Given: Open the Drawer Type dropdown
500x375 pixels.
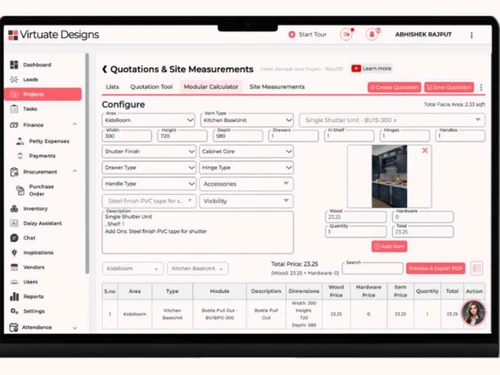Looking at the screenshot, I should [x=149, y=167].
